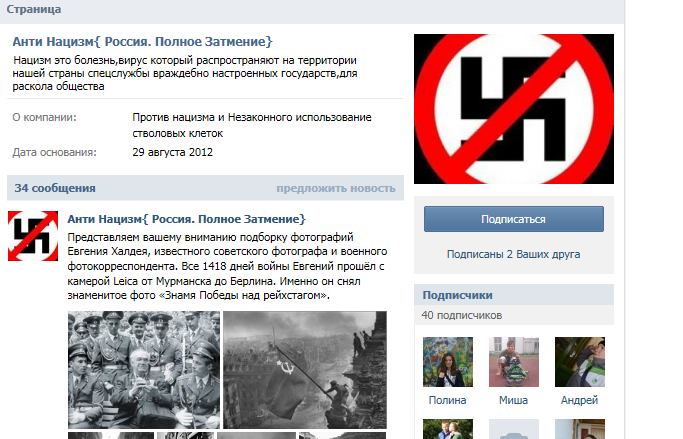Open Миша subscriber avatar
The height and width of the screenshot is (439, 683).
pos(514,362)
